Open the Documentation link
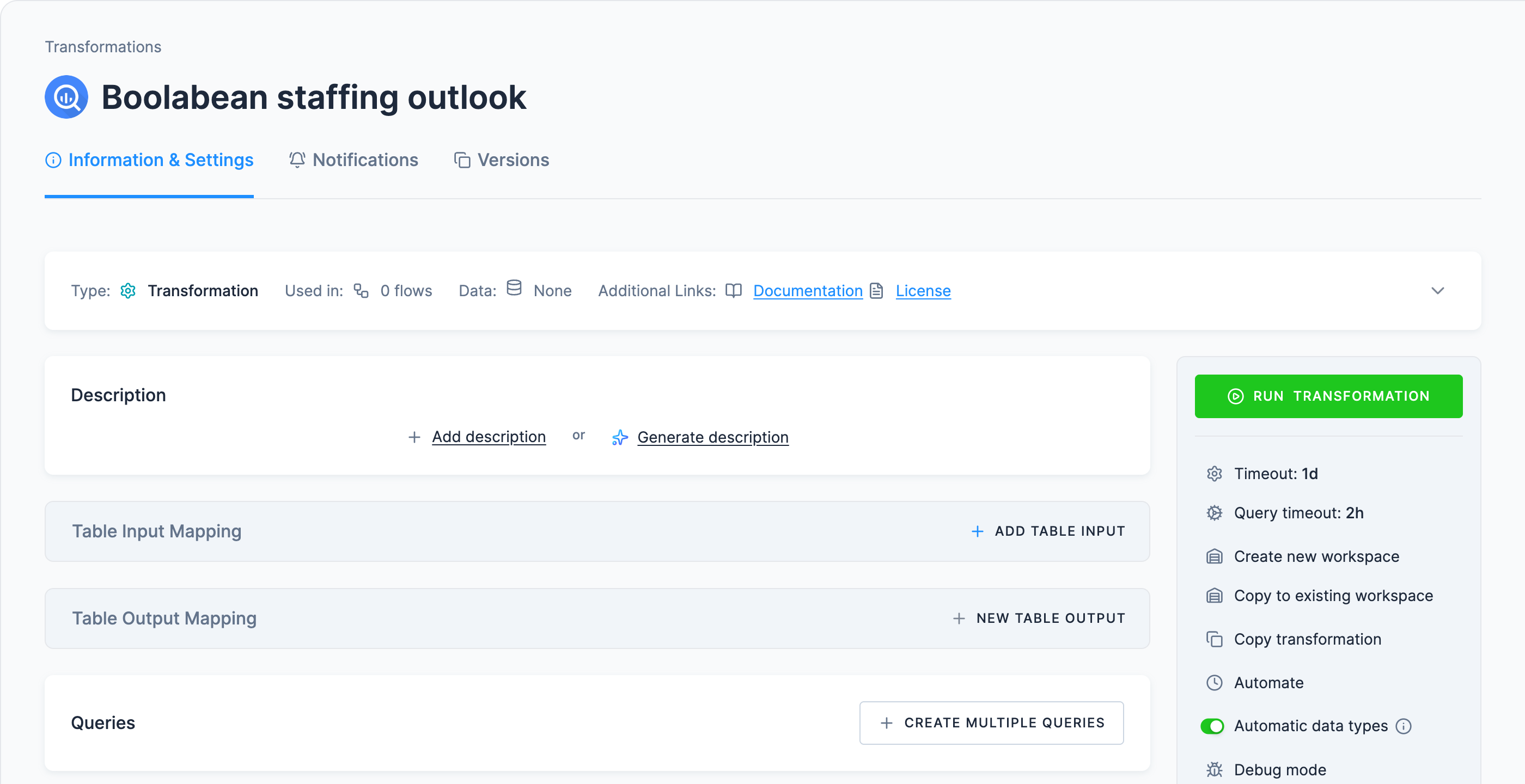This screenshot has width=1525, height=784. tap(808, 291)
